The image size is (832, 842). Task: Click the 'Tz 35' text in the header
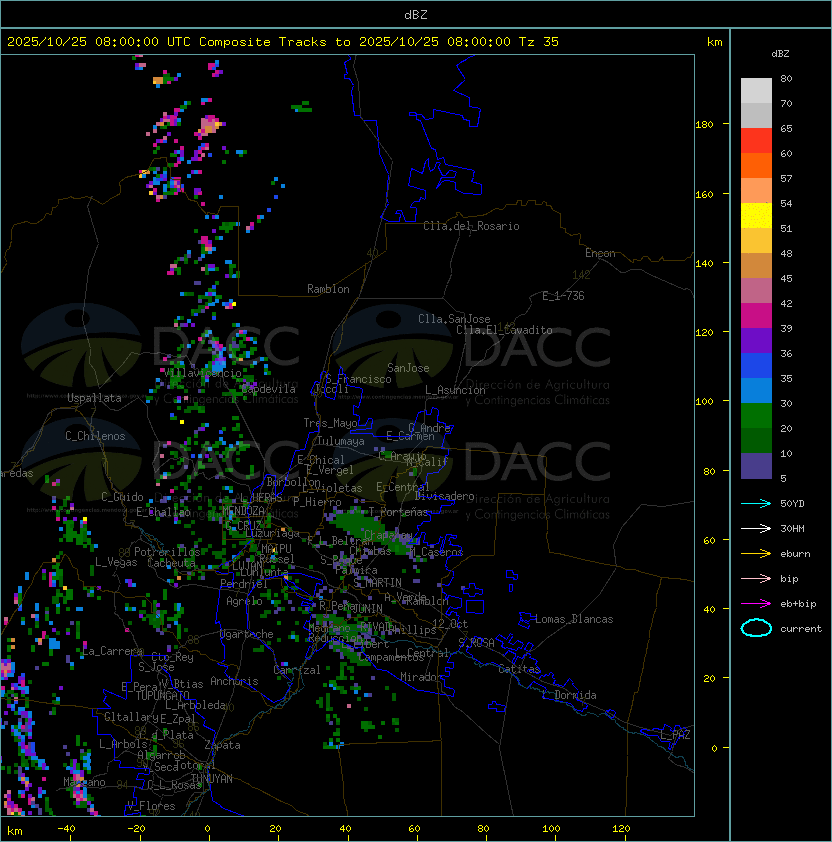(x=539, y=42)
